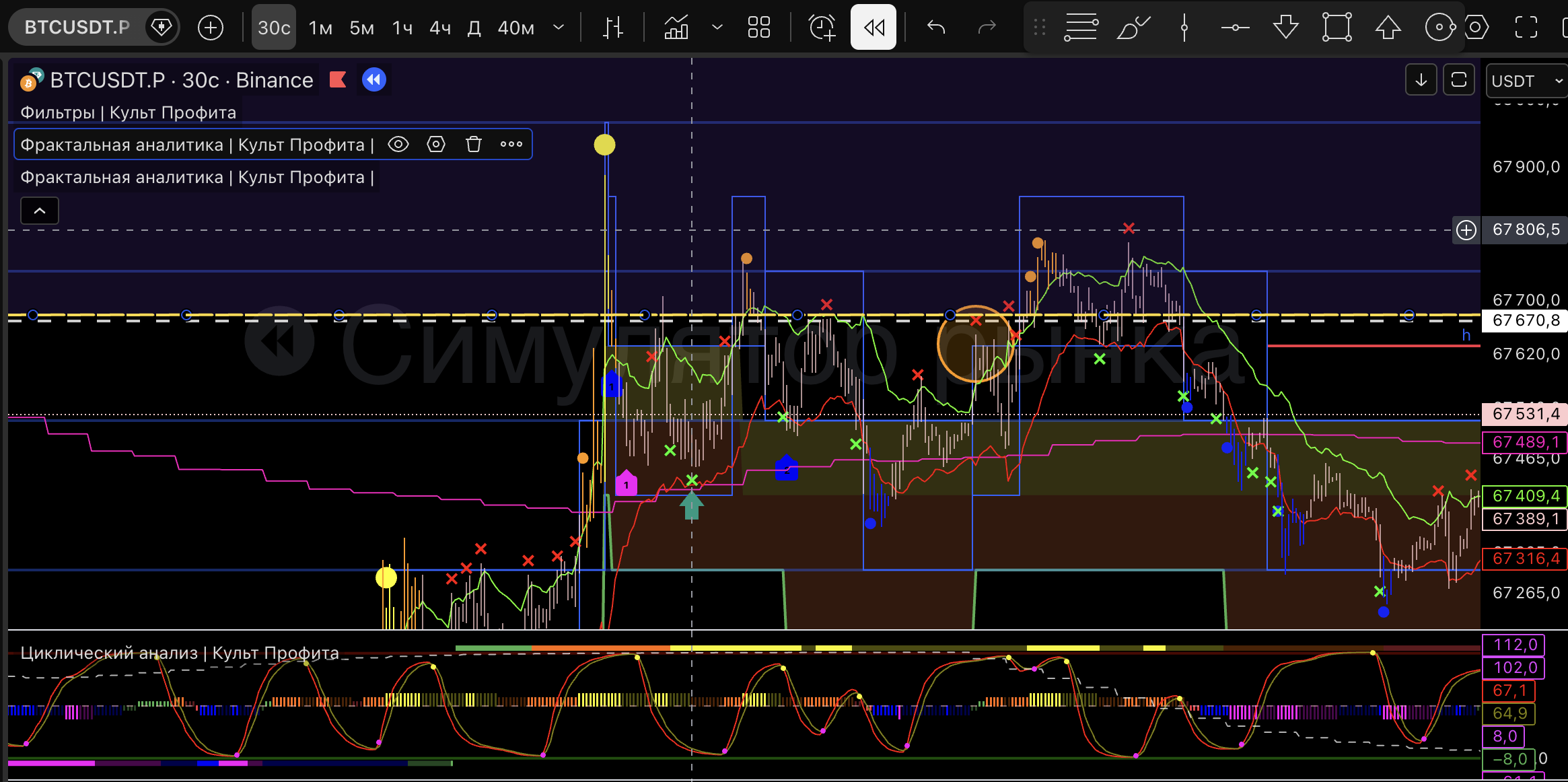The width and height of the screenshot is (1568, 782).
Task: Expand the timeframe list chevron after 40м
Action: click(x=558, y=28)
